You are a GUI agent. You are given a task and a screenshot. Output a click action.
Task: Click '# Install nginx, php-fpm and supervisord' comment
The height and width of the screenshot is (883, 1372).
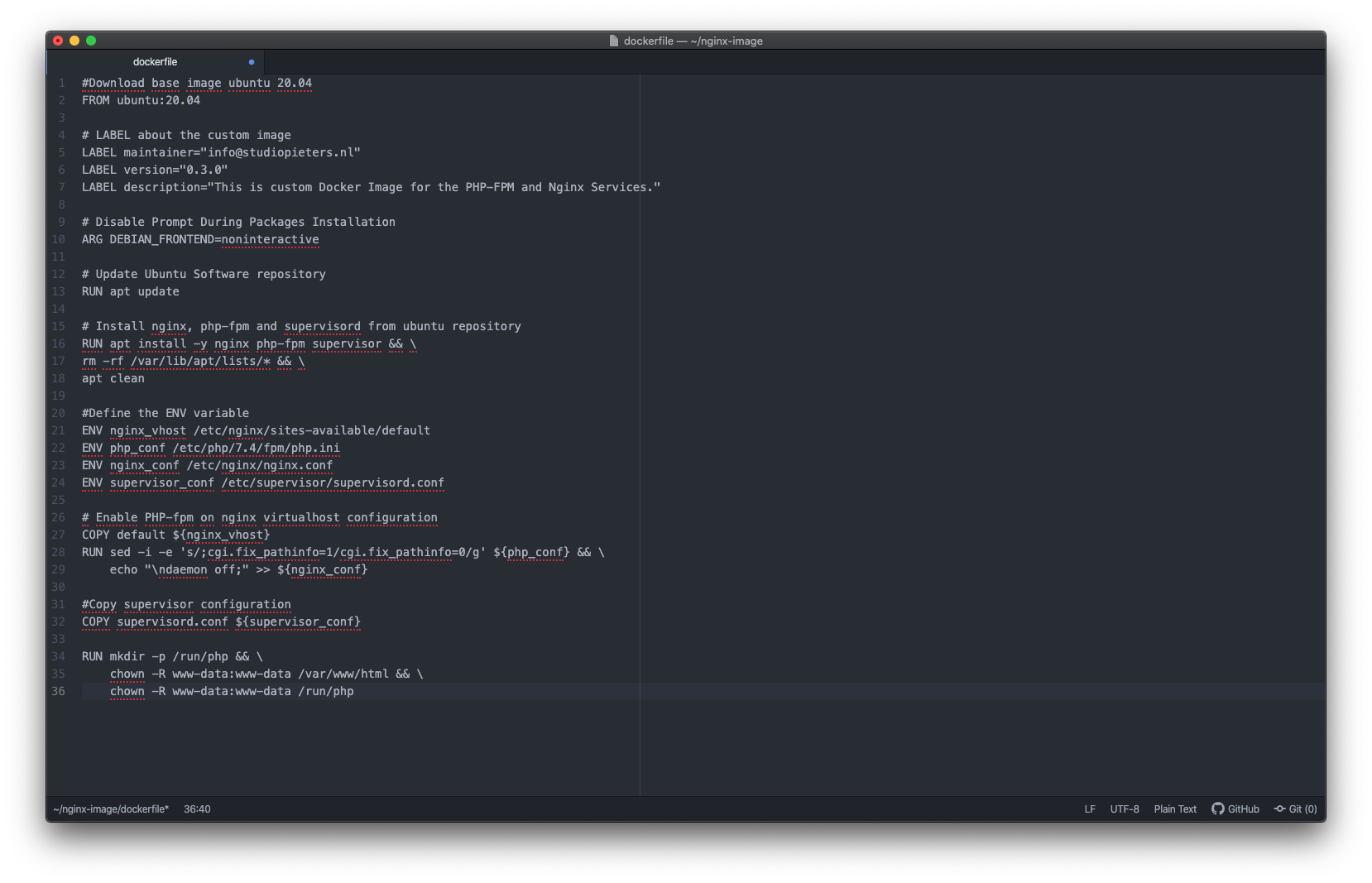(x=301, y=326)
